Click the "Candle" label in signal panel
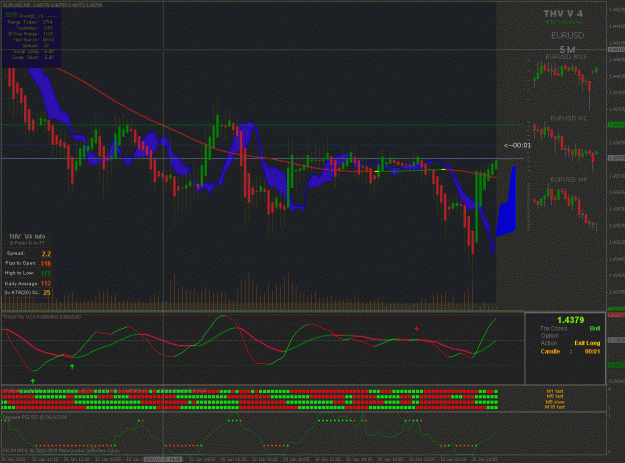625x463 pixels. [550, 351]
